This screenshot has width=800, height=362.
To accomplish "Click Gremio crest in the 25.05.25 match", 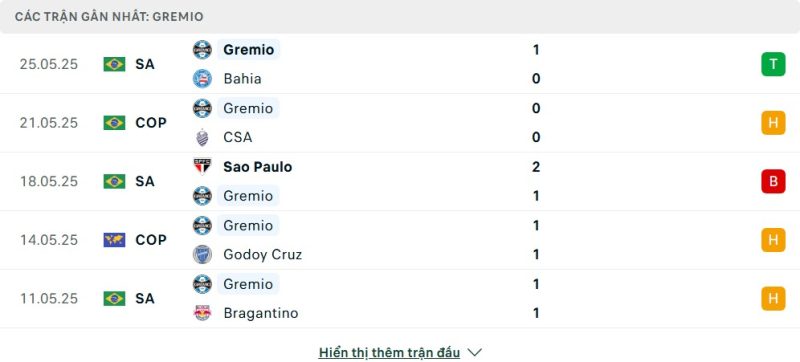I will pos(203,49).
